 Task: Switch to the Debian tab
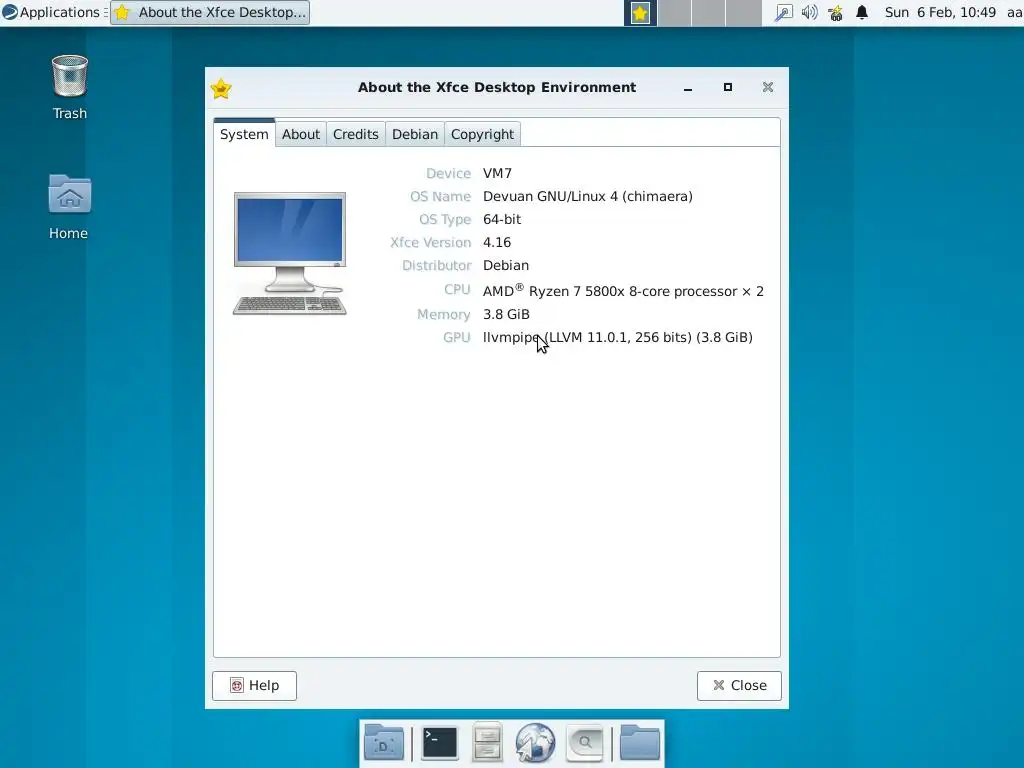tap(415, 134)
